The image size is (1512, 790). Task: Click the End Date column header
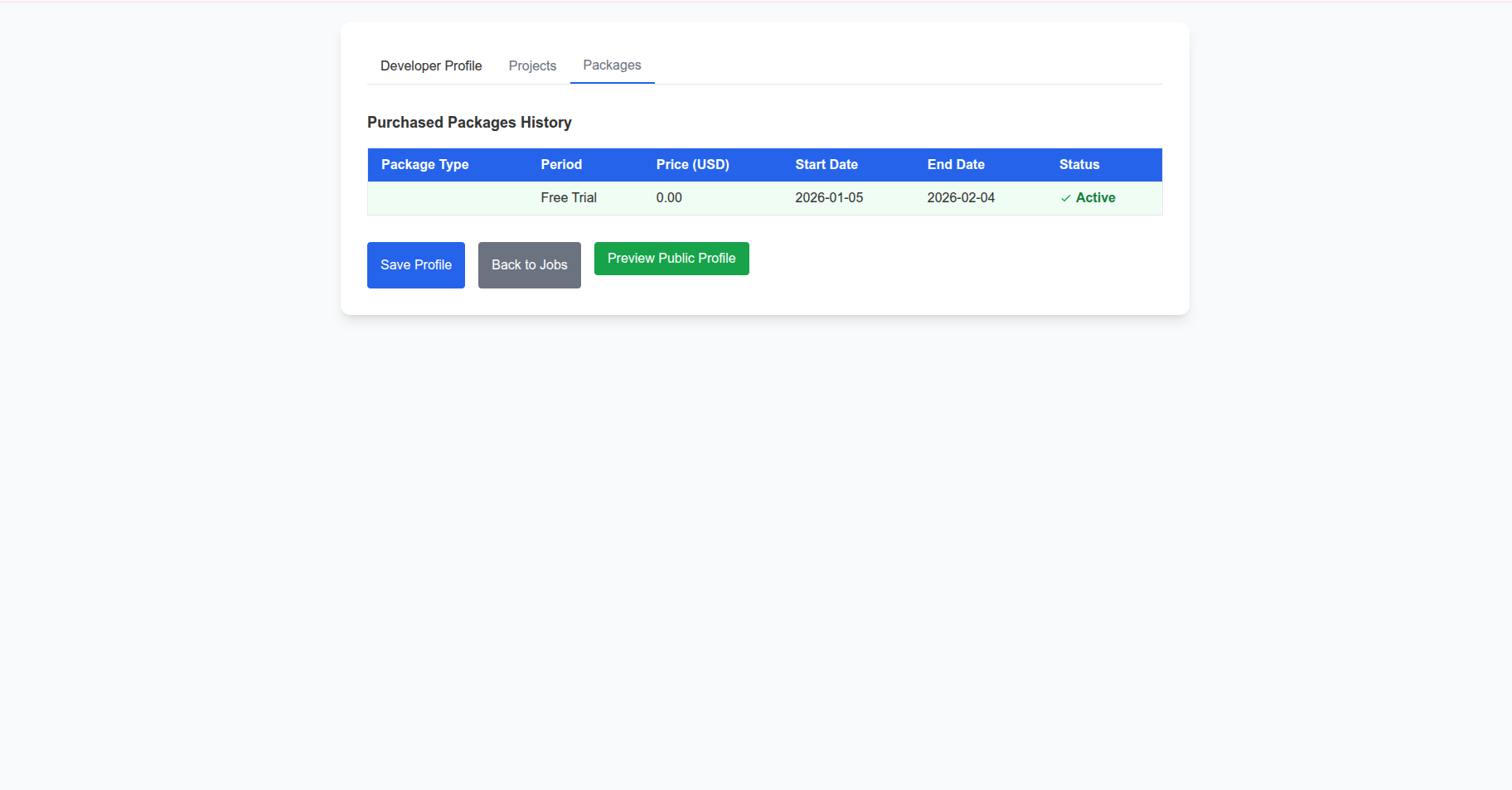click(x=955, y=164)
